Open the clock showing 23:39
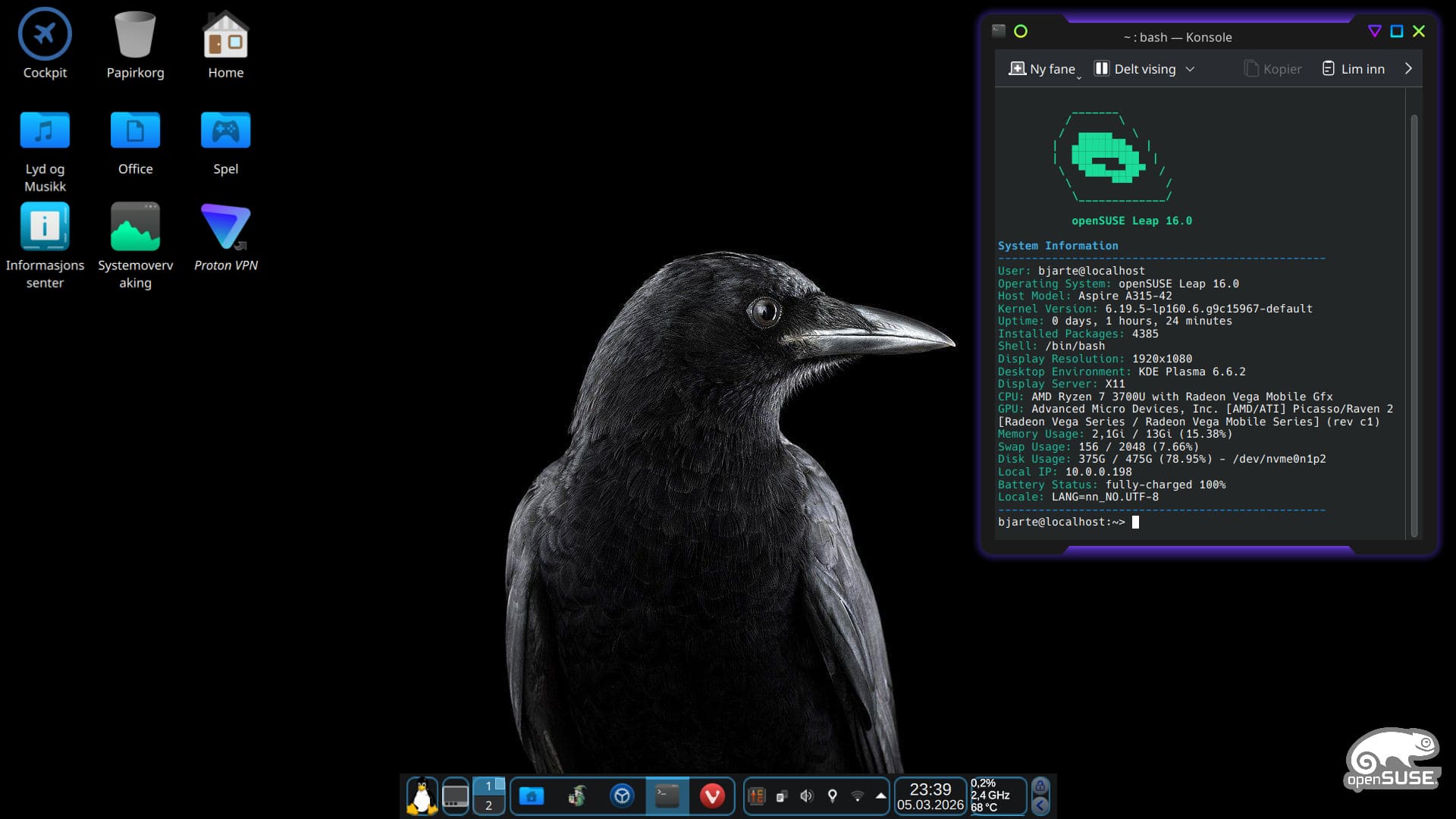 click(x=930, y=796)
